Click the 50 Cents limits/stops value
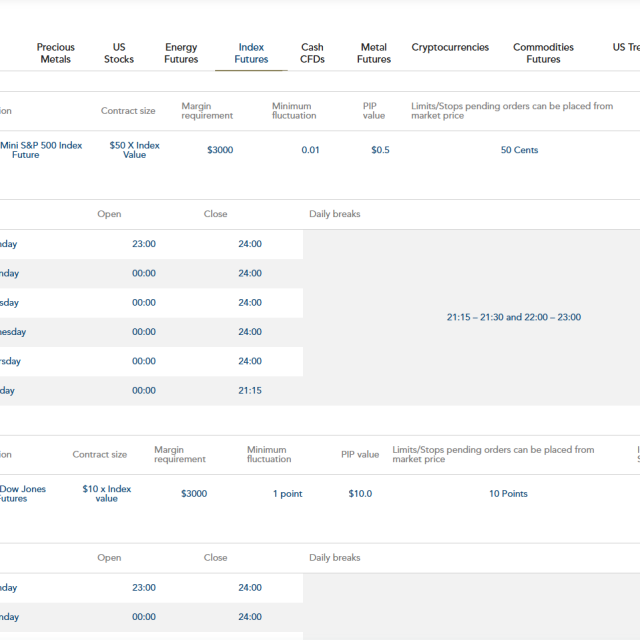640x640 pixels. (519, 150)
